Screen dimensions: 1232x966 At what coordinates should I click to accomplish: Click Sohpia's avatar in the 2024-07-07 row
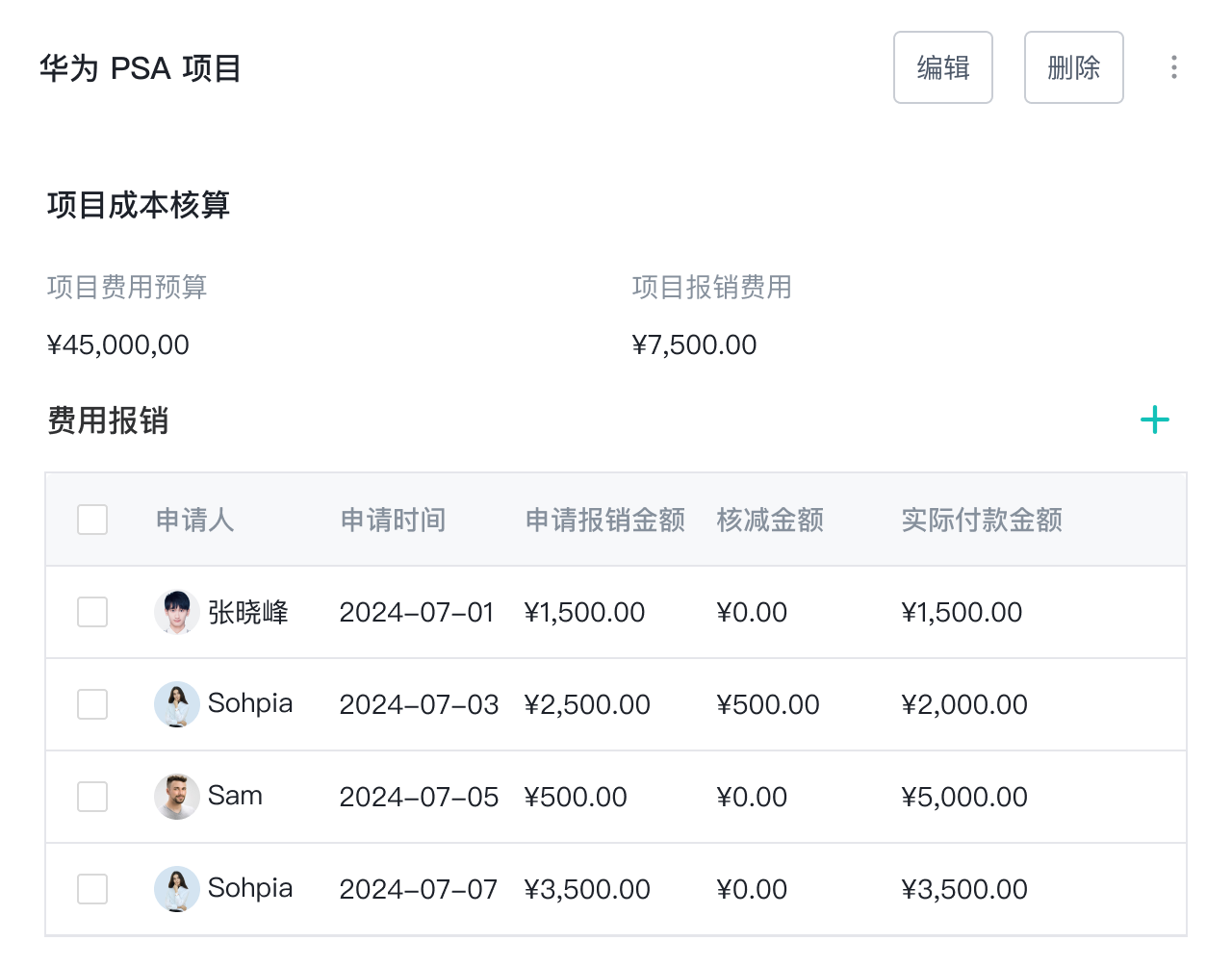tap(176, 890)
